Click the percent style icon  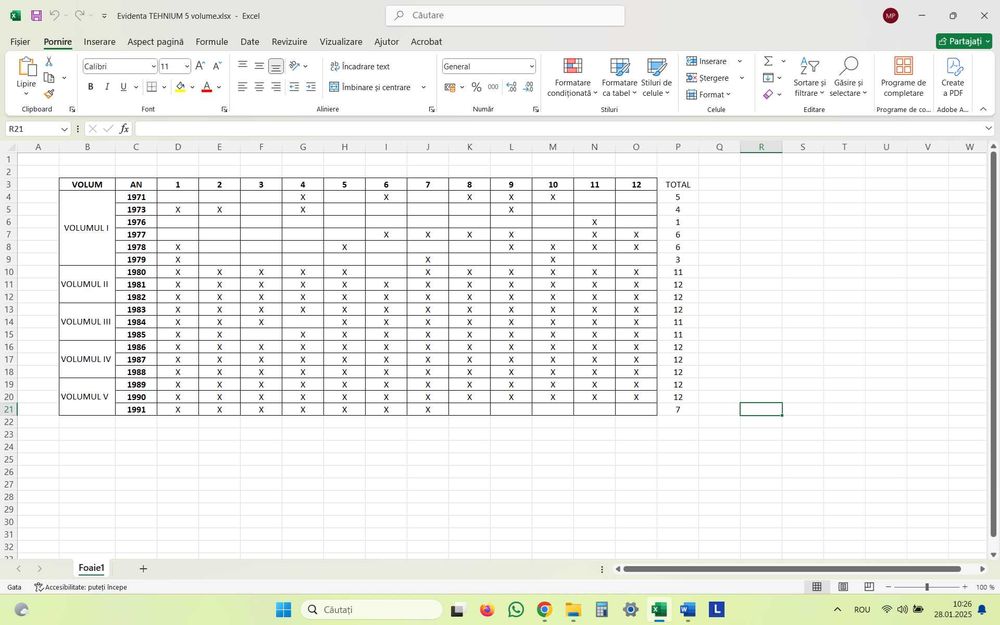point(476,87)
